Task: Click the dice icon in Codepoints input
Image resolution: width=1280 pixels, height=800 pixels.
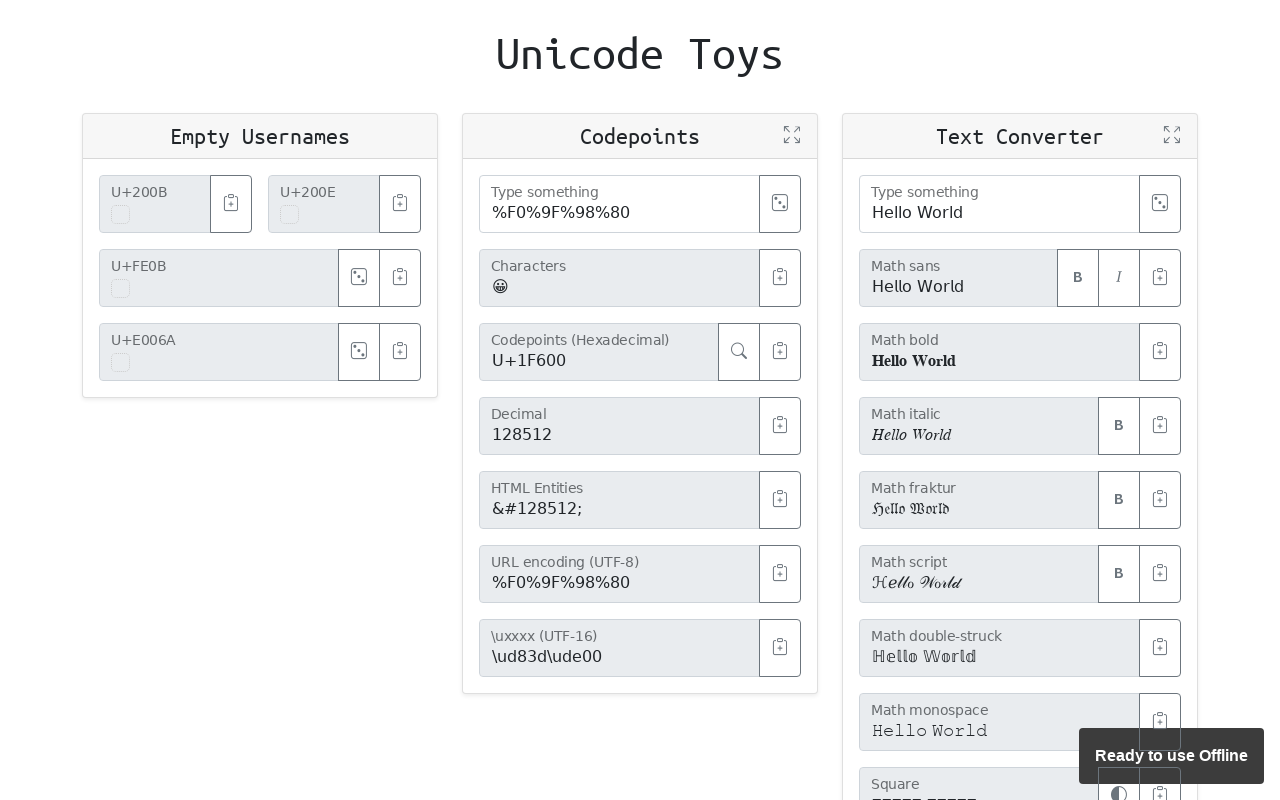Action: (x=780, y=204)
